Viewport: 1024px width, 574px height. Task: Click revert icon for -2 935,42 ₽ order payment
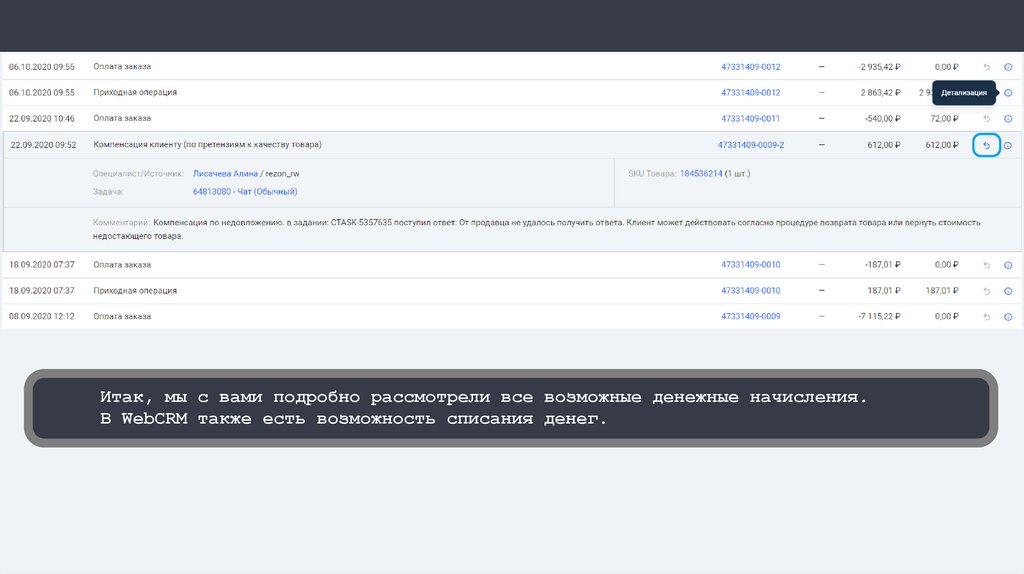pos(987,67)
